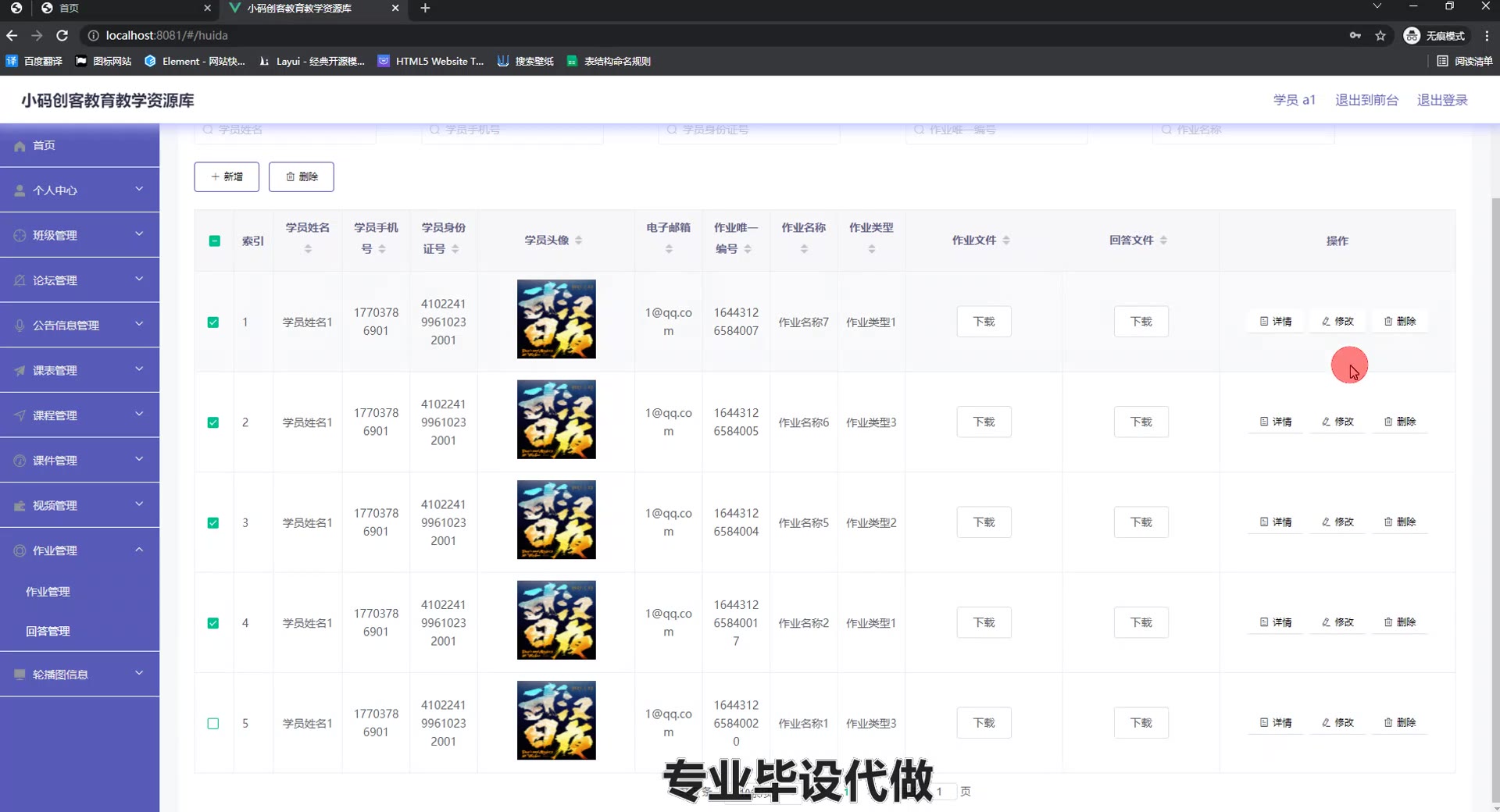Click the page vertical scrollbar
1500x812 pixels.
1495,500
